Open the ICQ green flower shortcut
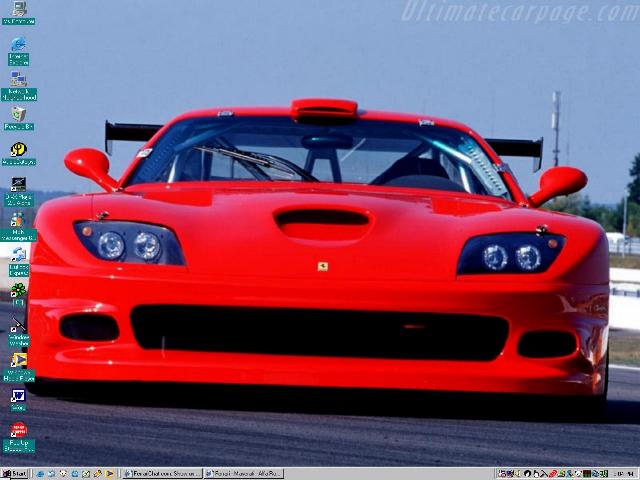Viewport: 640px width, 480px height. tap(18, 294)
